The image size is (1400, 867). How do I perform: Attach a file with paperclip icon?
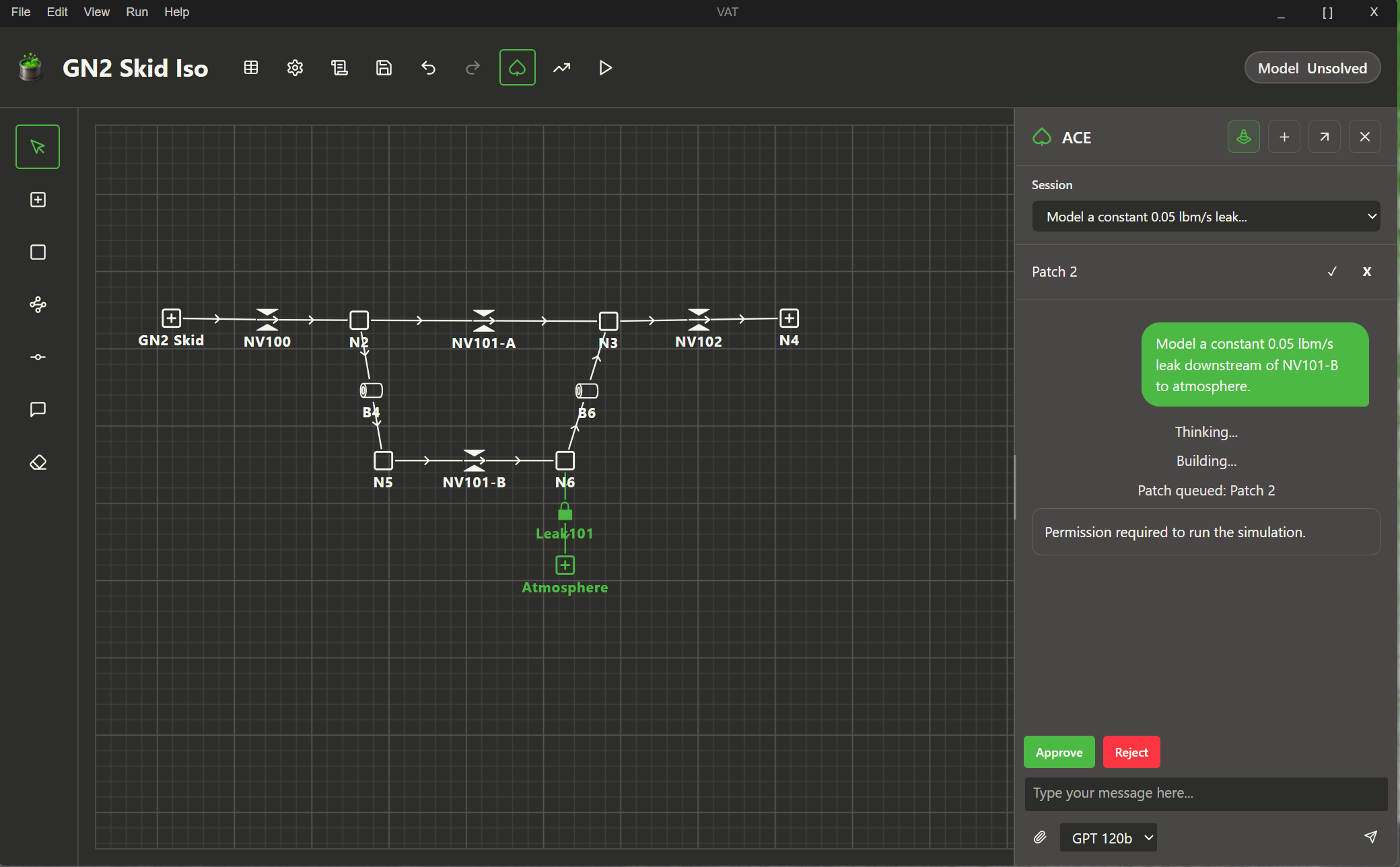[x=1040, y=837]
